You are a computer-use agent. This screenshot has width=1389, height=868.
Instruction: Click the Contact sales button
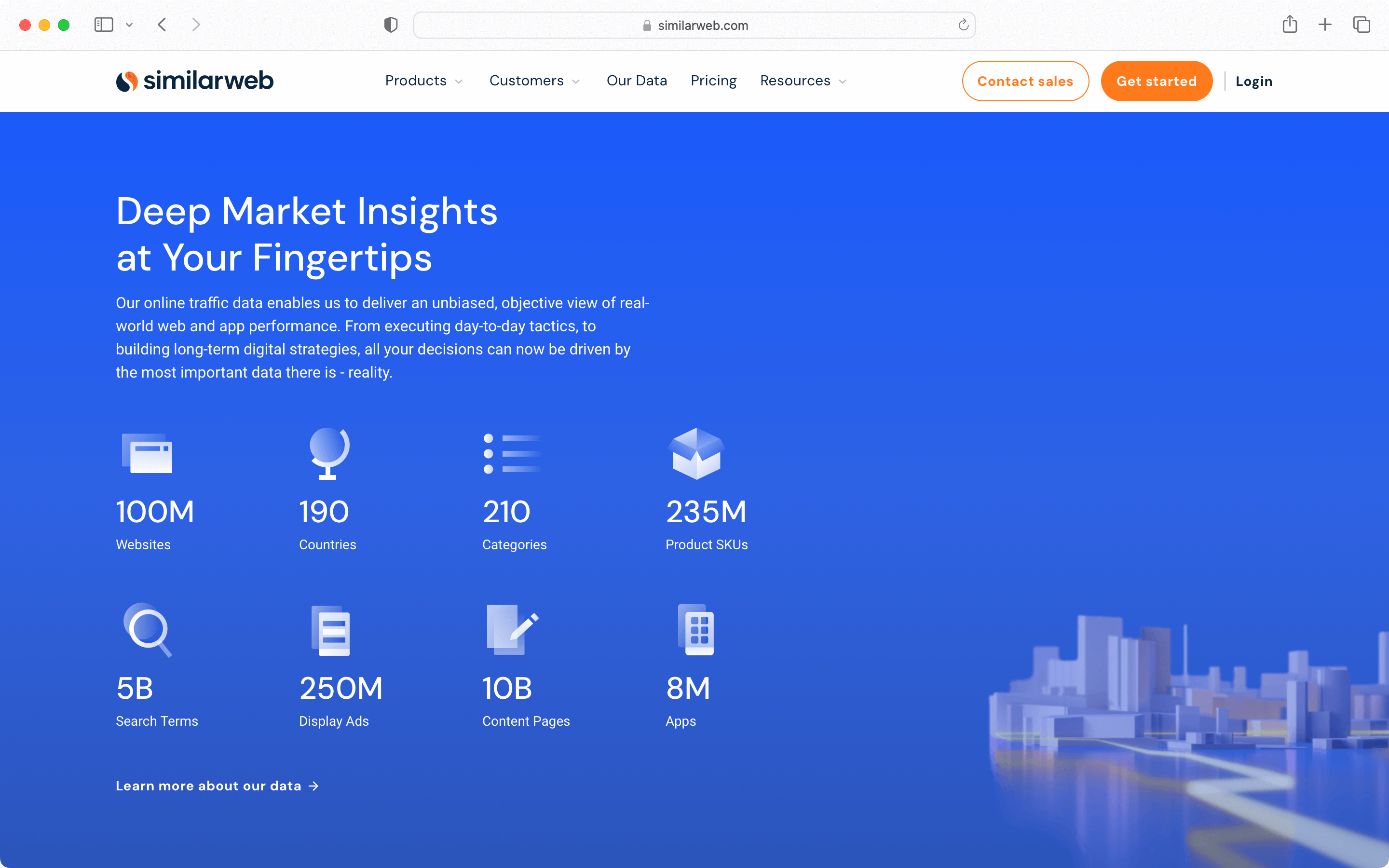pos(1025,81)
